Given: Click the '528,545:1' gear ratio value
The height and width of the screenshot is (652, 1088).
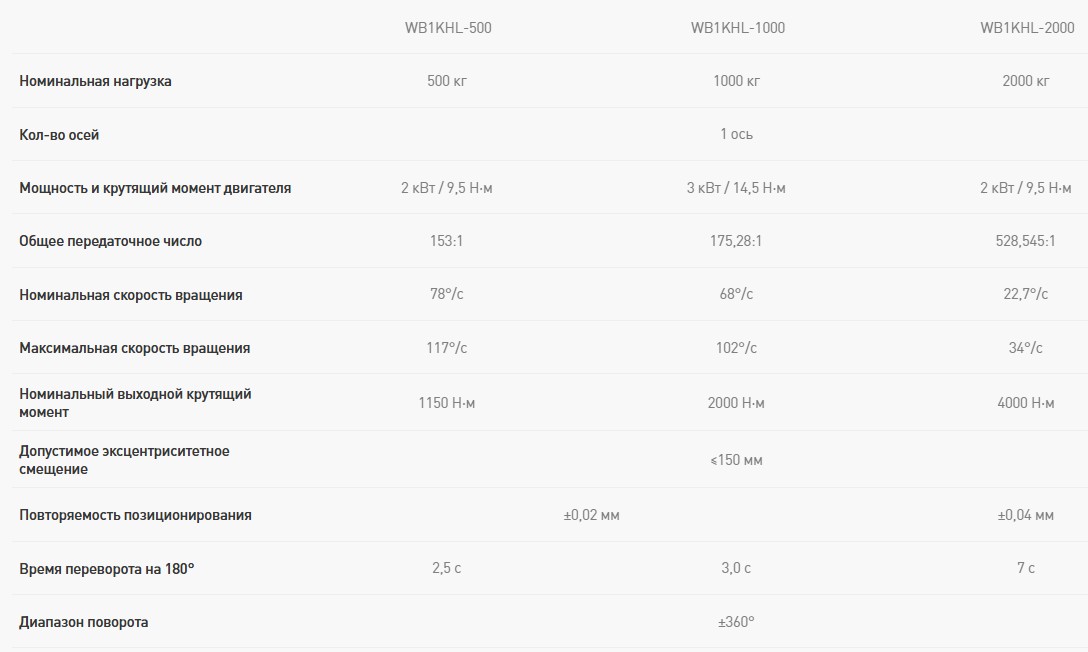Looking at the screenshot, I should coord(1025,241).
